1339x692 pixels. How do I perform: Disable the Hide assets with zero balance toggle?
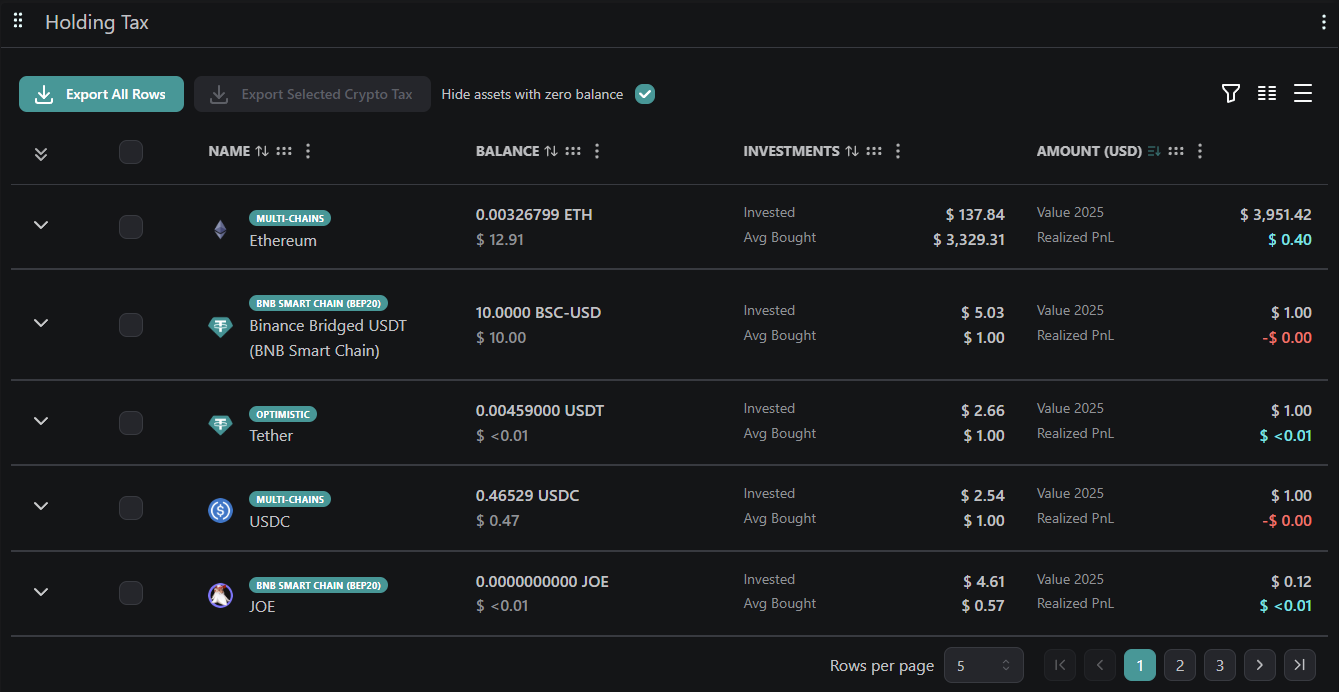[x=644, y=93]
